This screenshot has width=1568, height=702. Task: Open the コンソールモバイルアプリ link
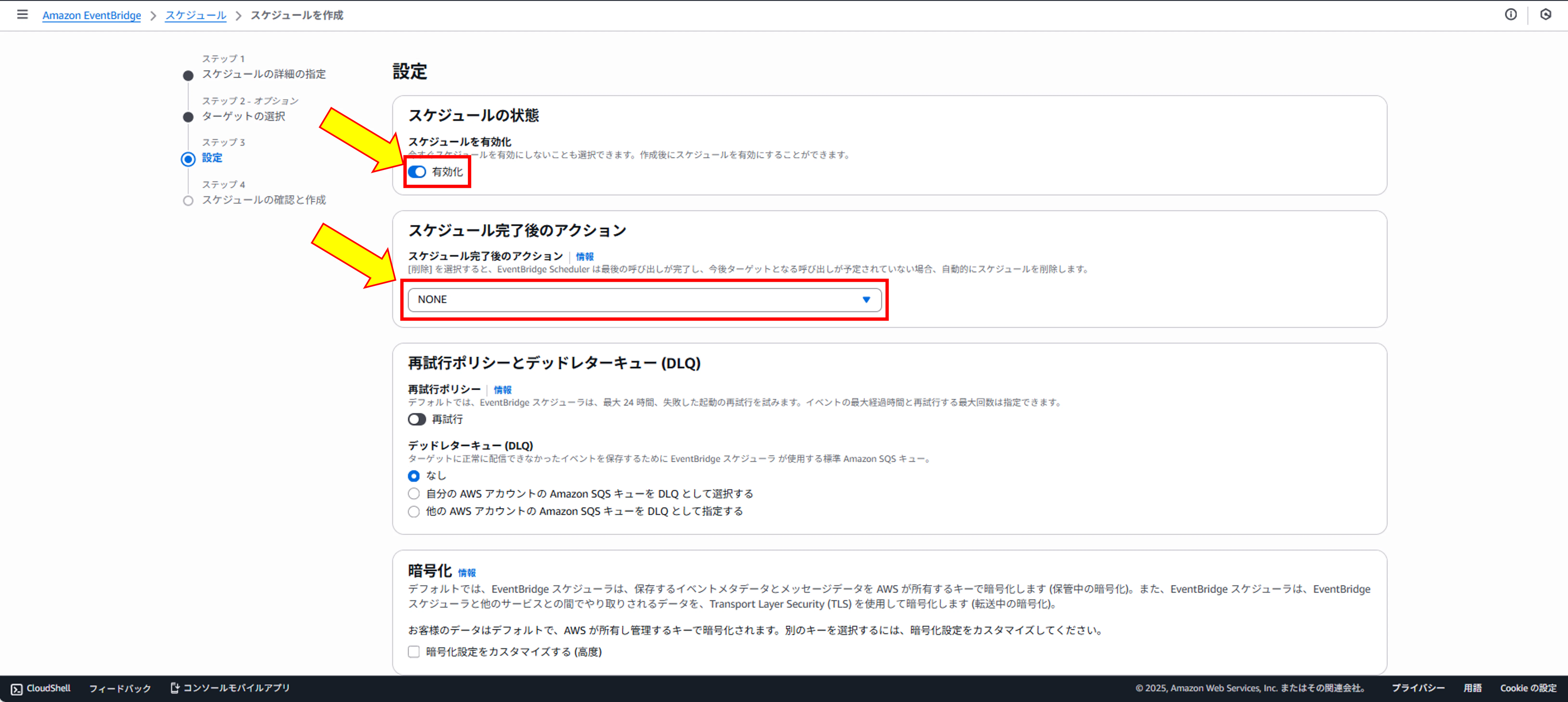[230, 688]
